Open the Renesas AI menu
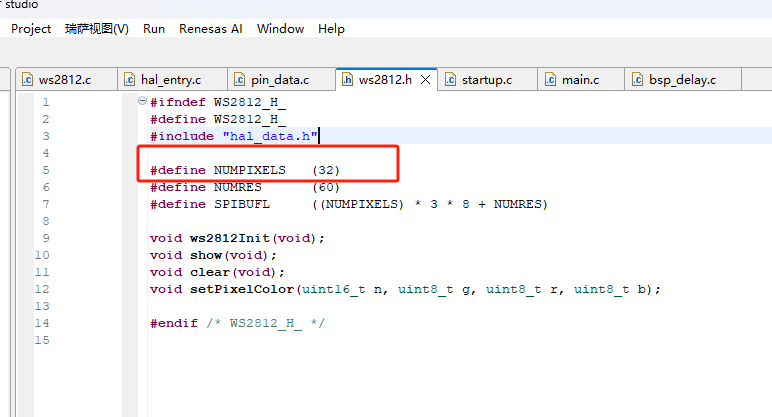Image resolution: width=772 pixels, height=417 pixels. 210,29
